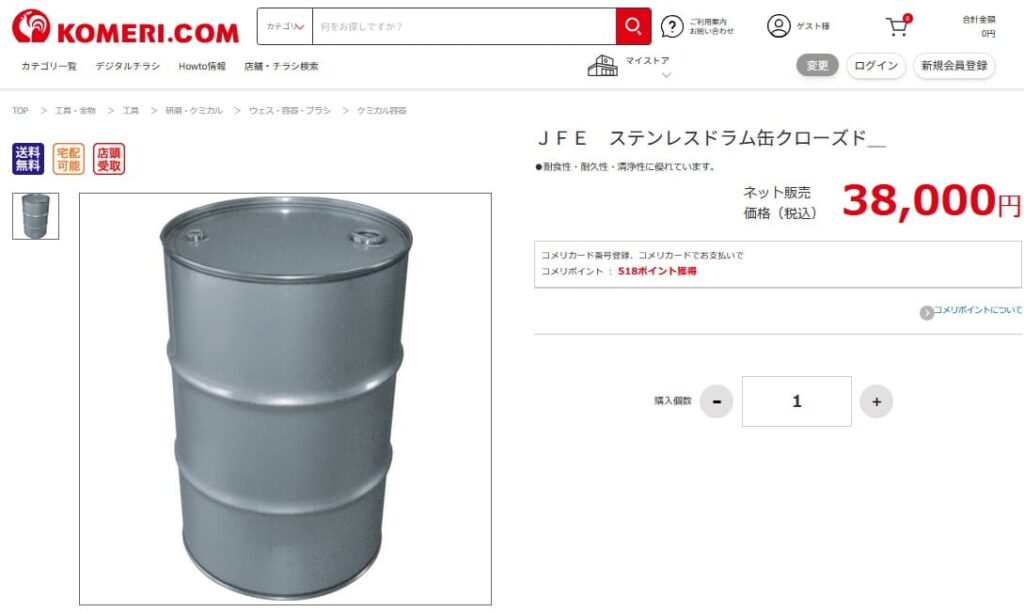1024x612 pixels.
Task: Click the ログイン button
Action: click(876, 65)
